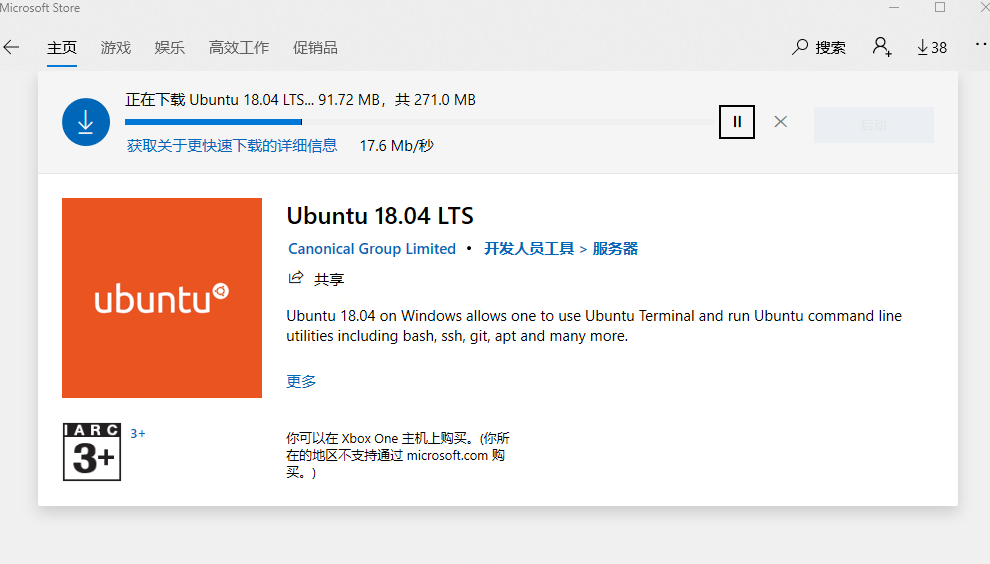
Task: Click the download progress bar
Action: click(420, 122)
